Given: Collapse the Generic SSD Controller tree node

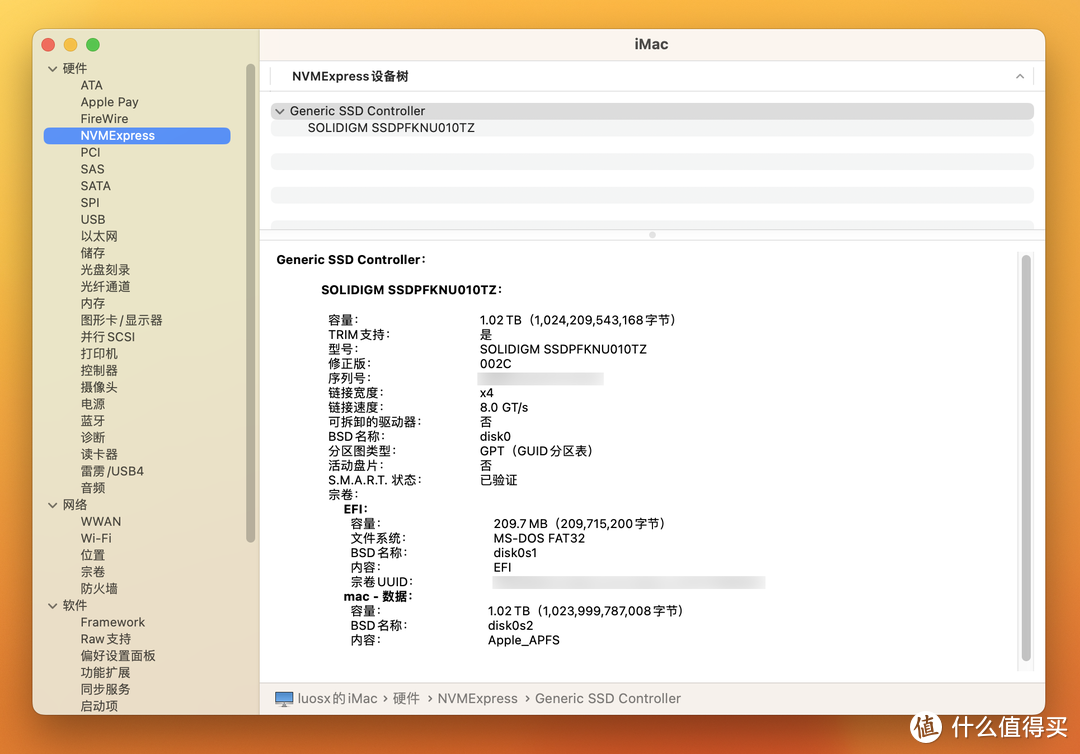Looking at the screenshot, I should pyautogui.click(x=280, y=111).
